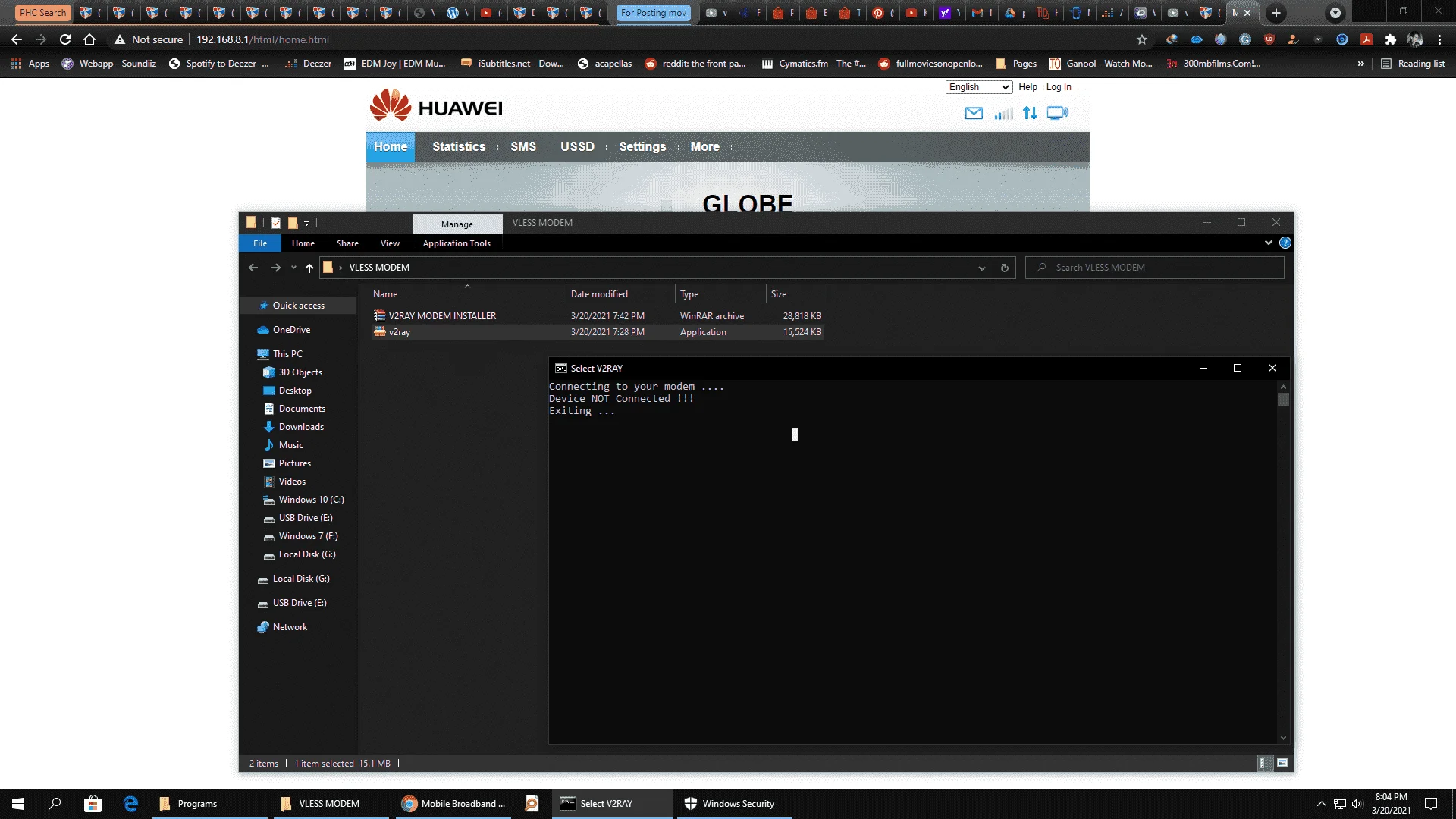
Task: Open the USSD tab
Action: coord(577,146)
